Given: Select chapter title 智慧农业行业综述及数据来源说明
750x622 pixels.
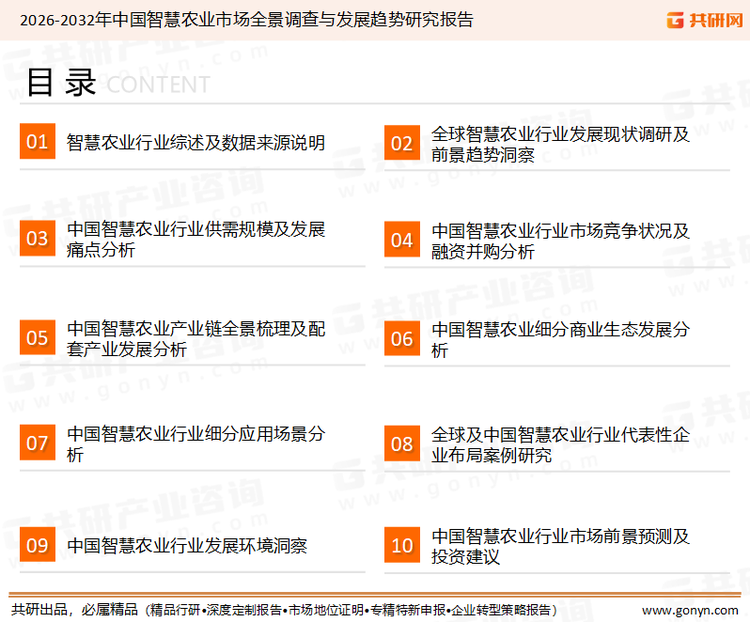Looking at the screenshot, I should coord(196,142).
